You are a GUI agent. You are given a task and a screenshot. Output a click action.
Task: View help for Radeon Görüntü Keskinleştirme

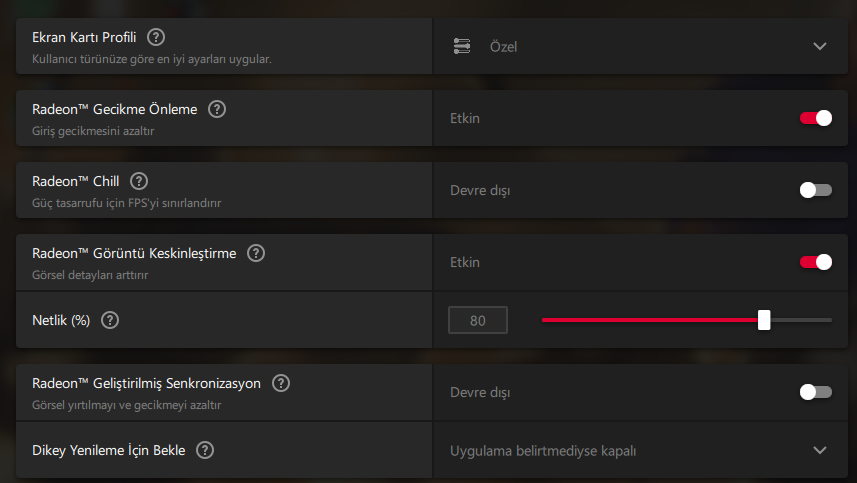256,253
